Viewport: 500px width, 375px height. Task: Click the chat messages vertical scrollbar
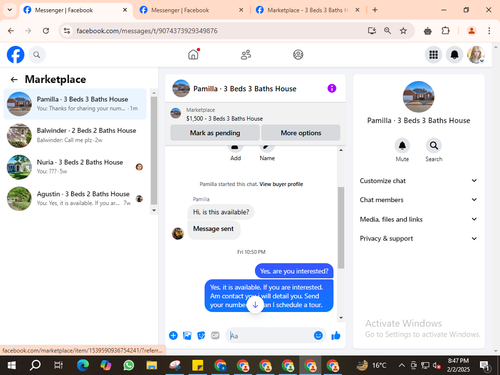pyautogui.click(x=341, y=228)
